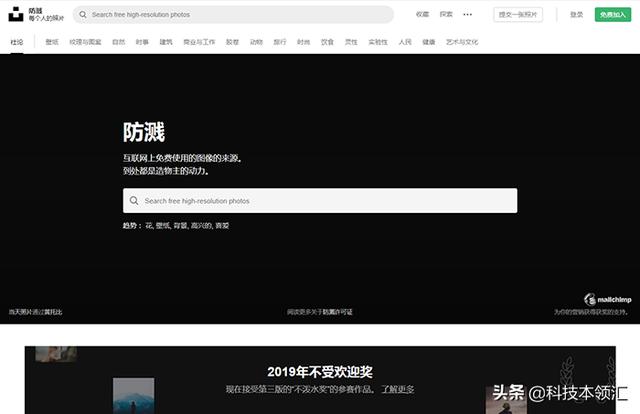Select the 实验性 experimental tab

click(x=378, y=42)
